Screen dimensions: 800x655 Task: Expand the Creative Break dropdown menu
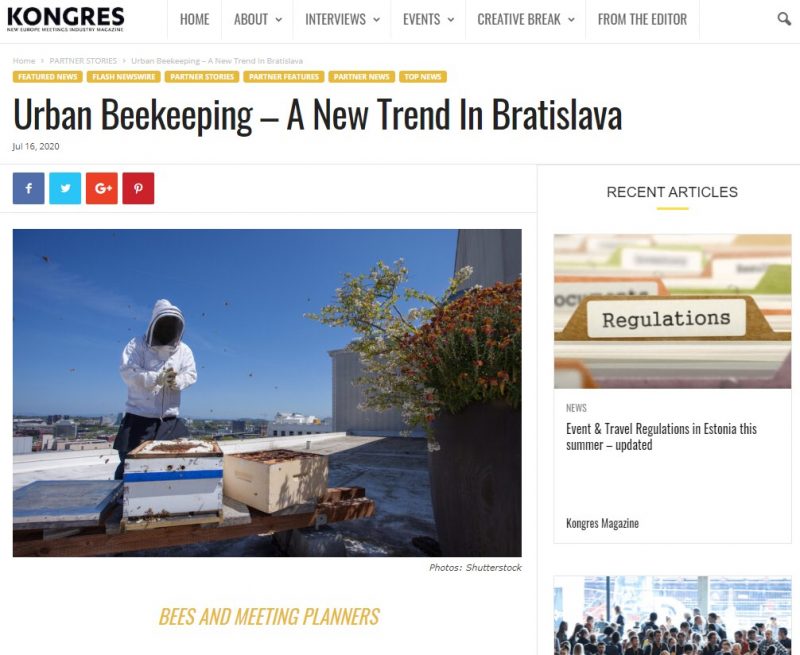click(526, 19)
